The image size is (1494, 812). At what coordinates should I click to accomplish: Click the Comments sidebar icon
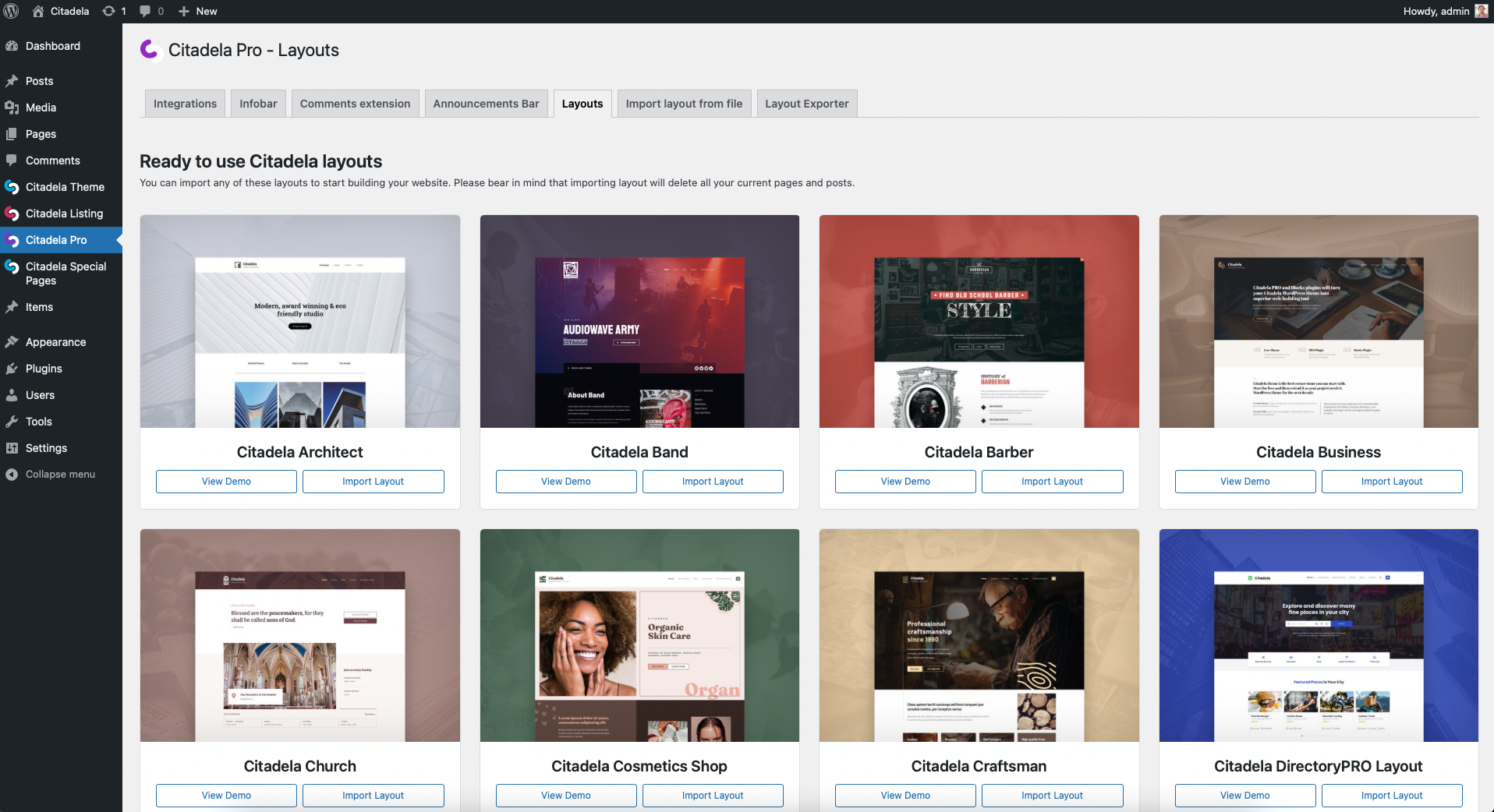12,161
